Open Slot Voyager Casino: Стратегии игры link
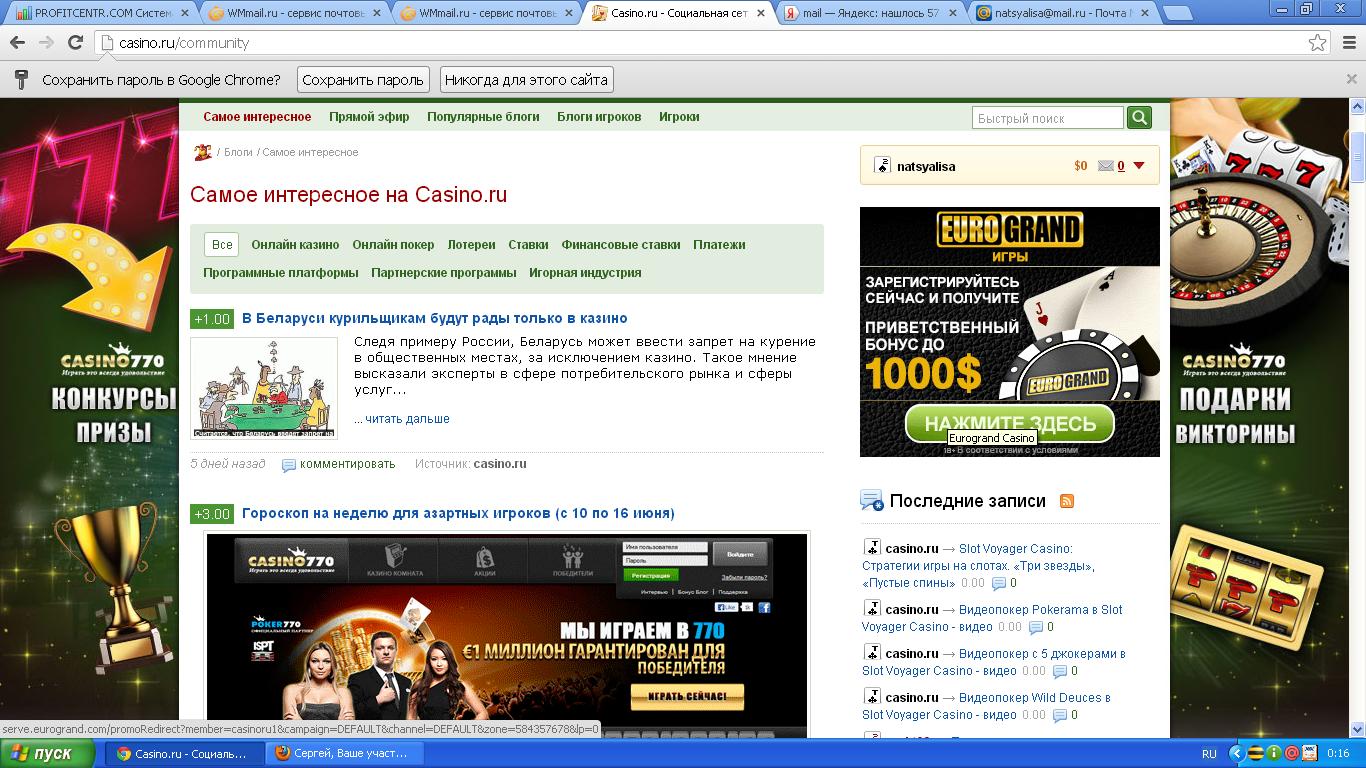 tap(978, 566)
